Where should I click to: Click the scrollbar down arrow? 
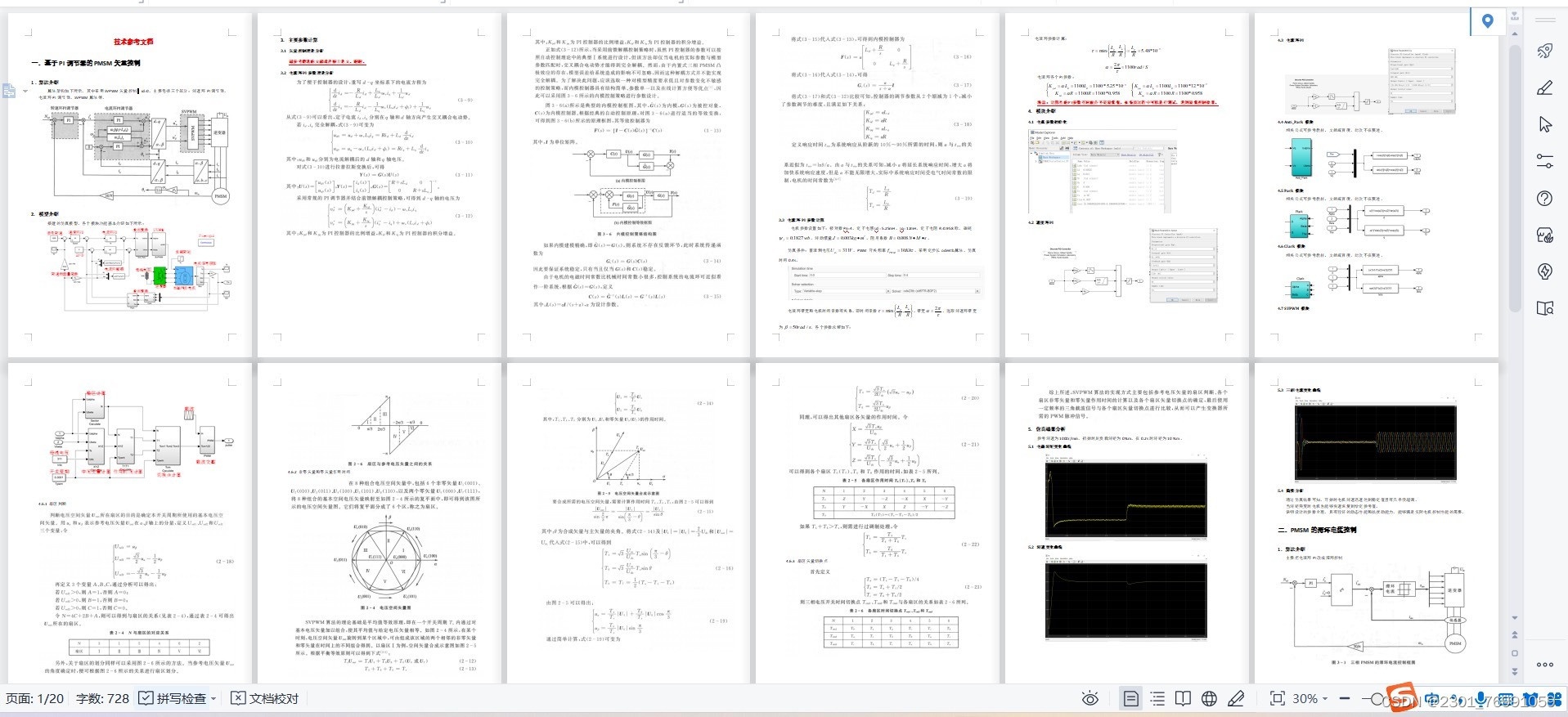(x=1515, y=618)
